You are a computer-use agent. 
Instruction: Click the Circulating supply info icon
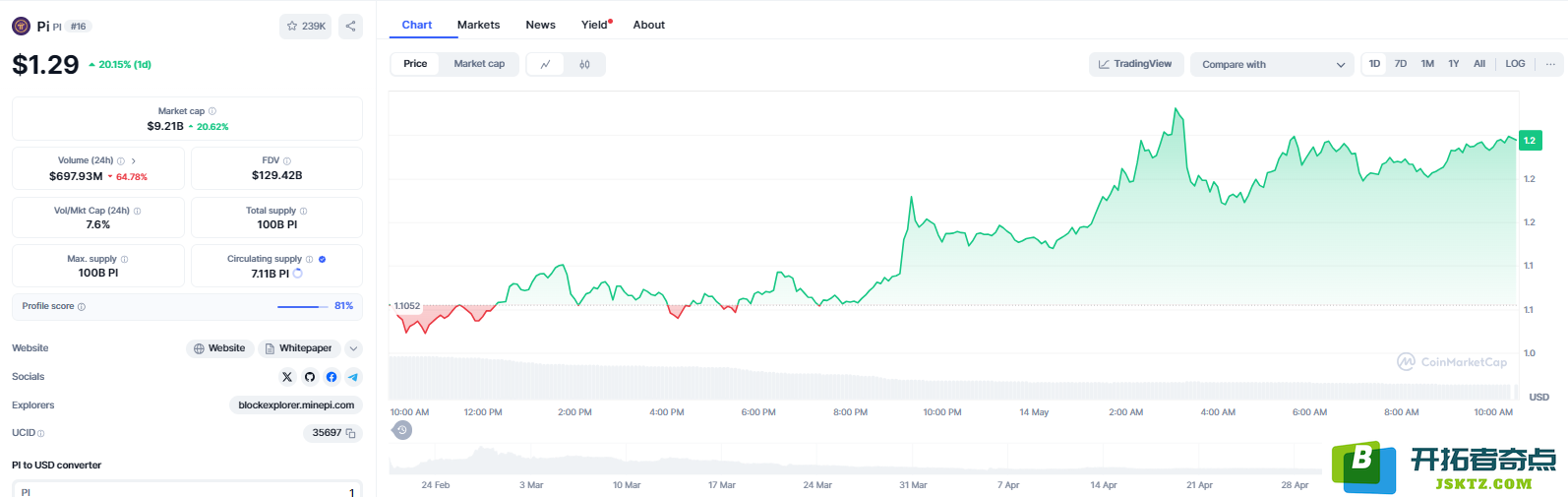click(x=309, y=259)
